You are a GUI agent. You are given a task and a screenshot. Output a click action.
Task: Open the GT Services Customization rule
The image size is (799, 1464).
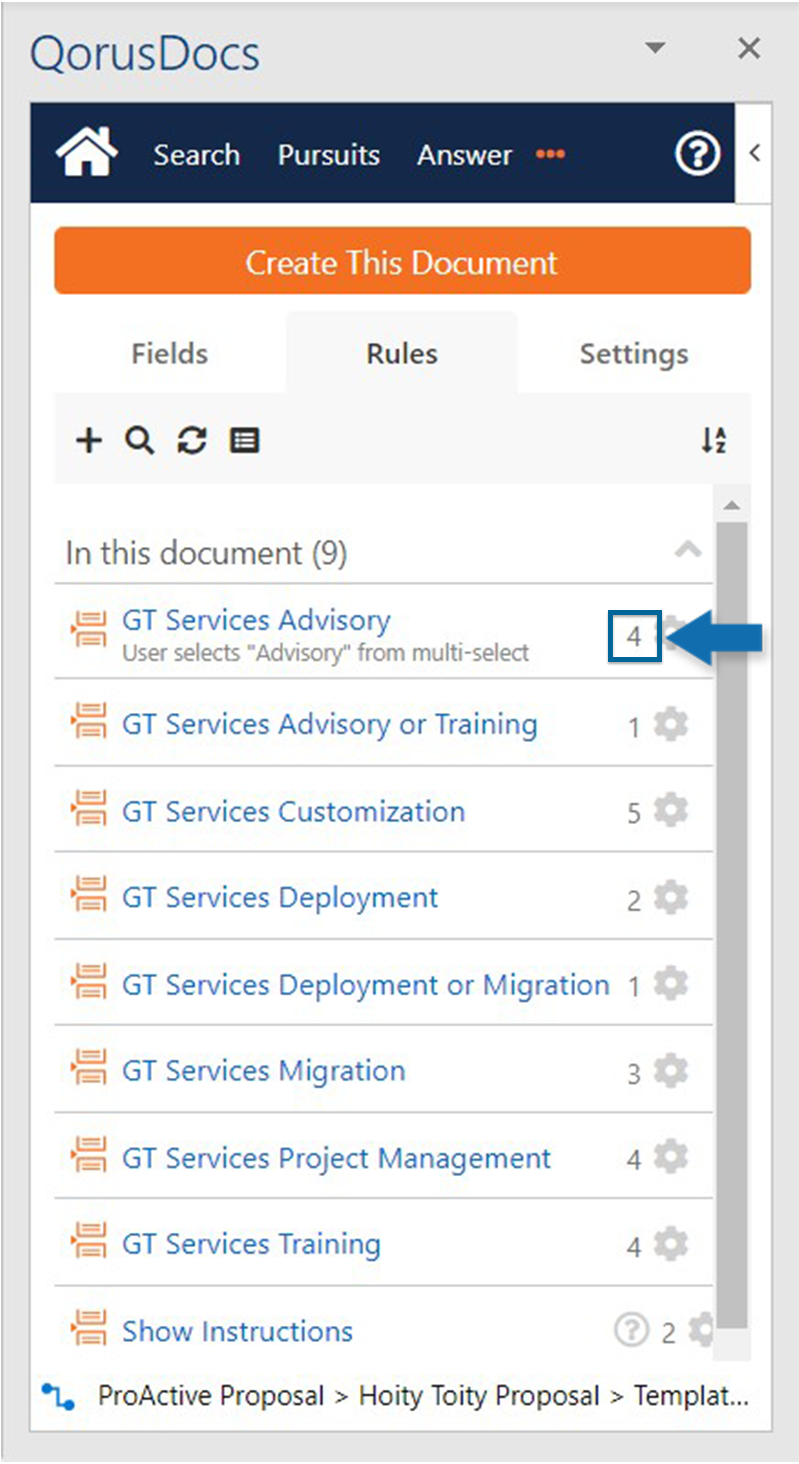[294, 811]
